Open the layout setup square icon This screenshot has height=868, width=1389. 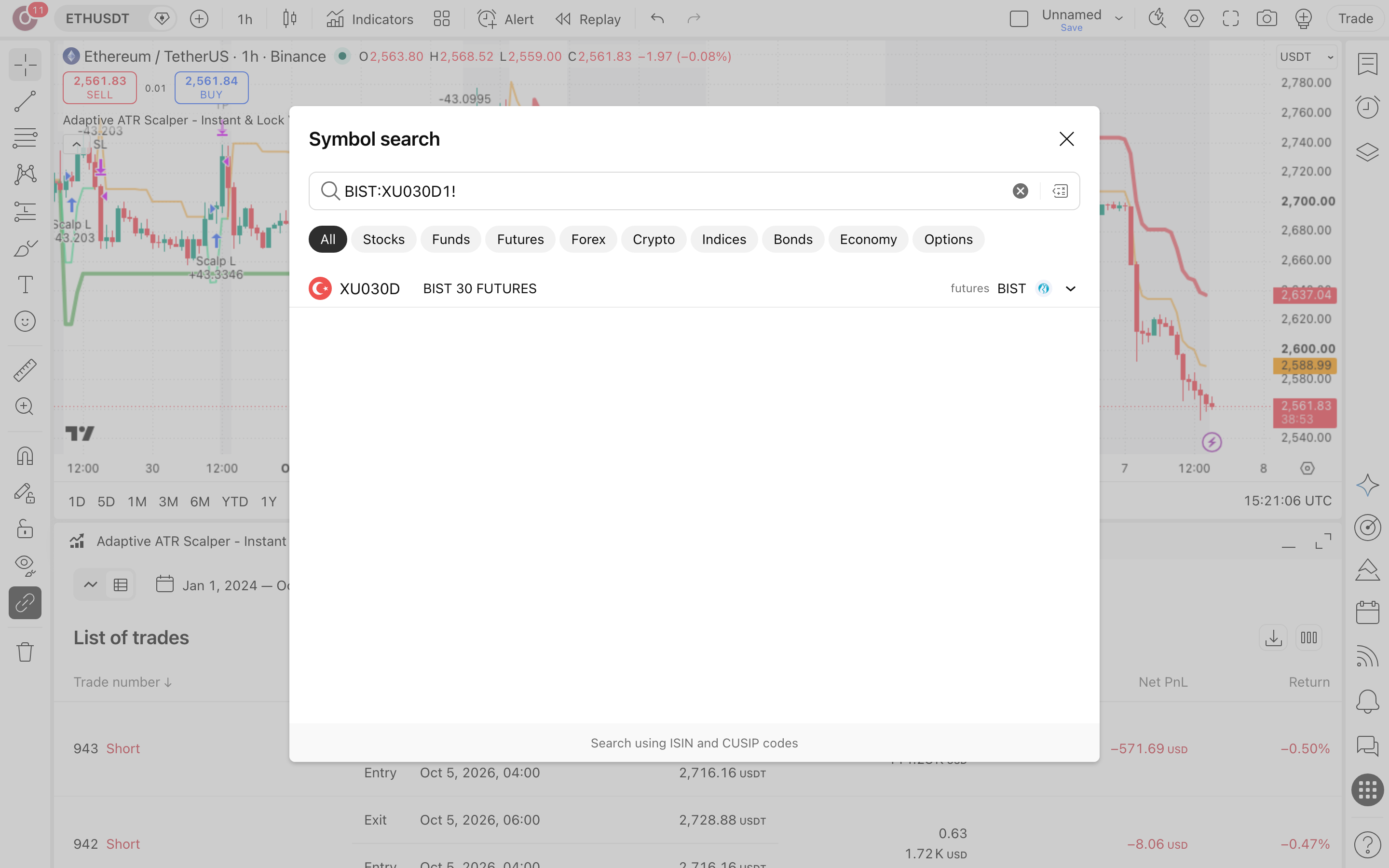click(1019, 19)
